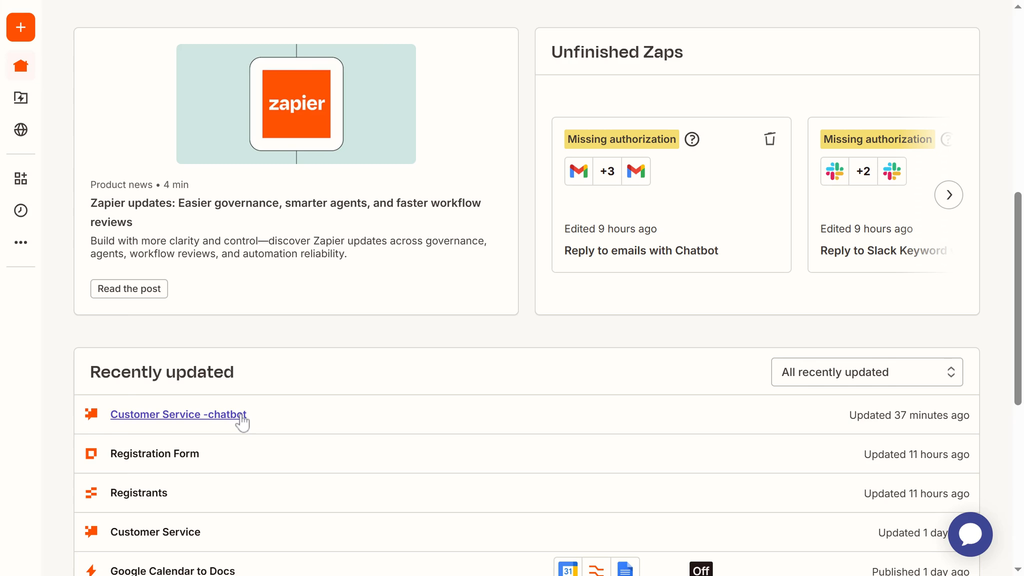This screenshot has height=576, width=1024.
Task: Click the Zapier logo banner image
Action: point(296,104)
